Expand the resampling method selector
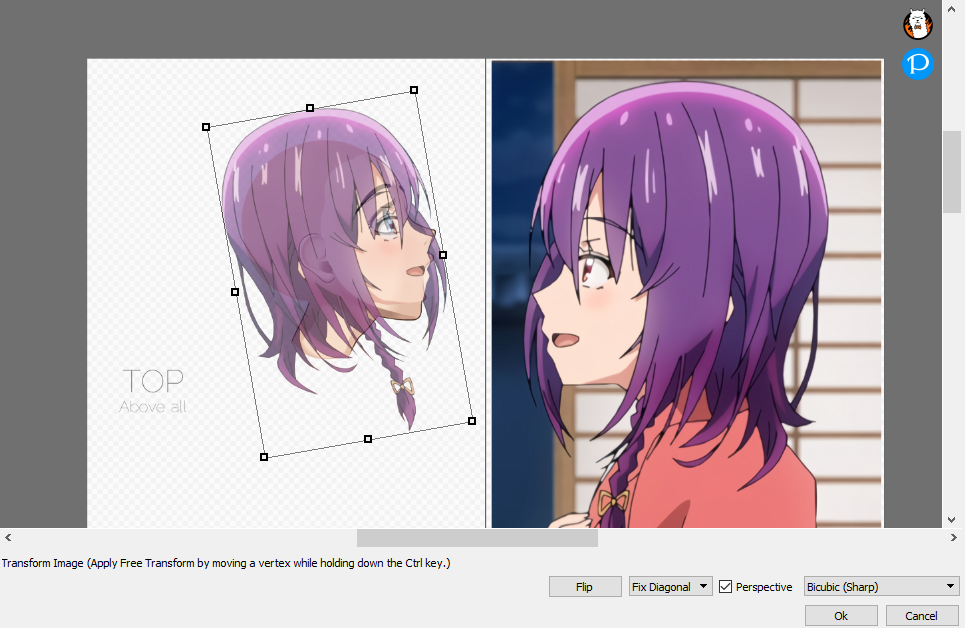 pyautogui.click(x=880, y=587)
